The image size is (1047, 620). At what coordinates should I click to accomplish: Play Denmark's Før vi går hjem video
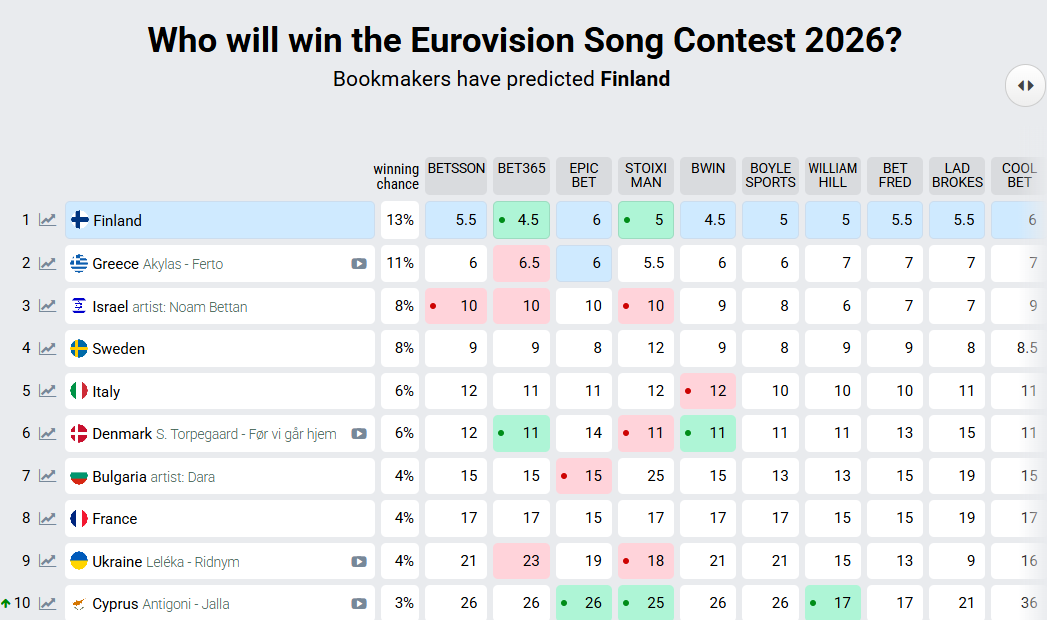coord(359,434)
